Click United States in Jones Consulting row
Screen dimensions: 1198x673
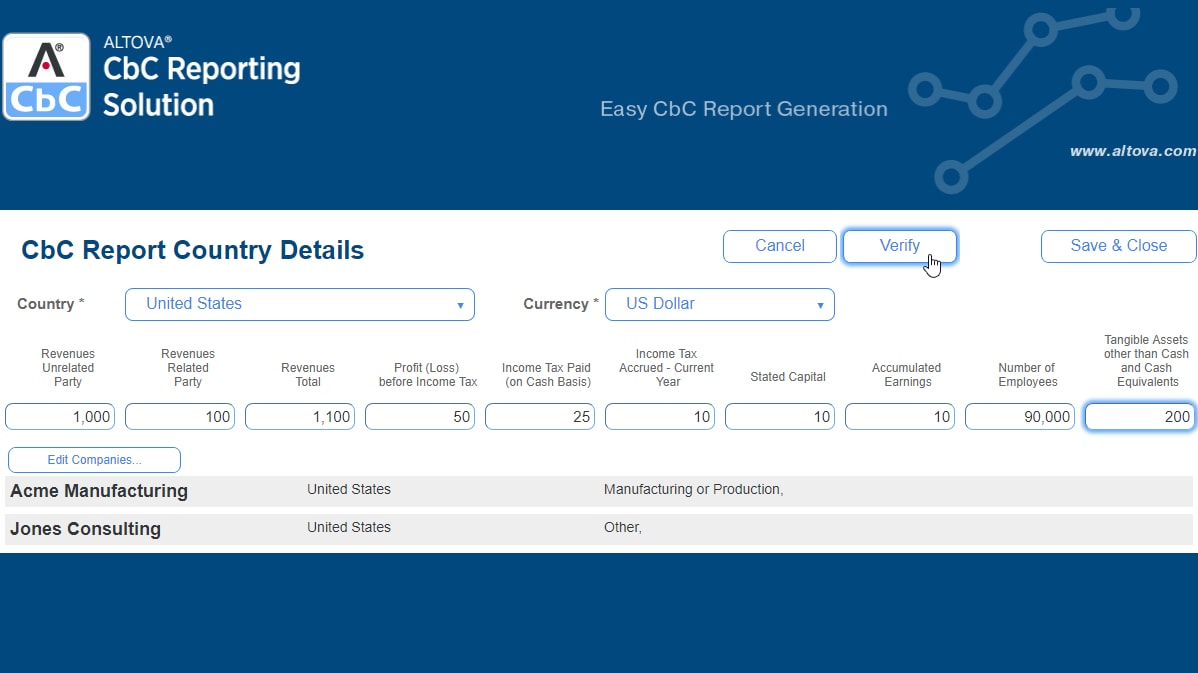pyautogui.click(x=348, y=528)
